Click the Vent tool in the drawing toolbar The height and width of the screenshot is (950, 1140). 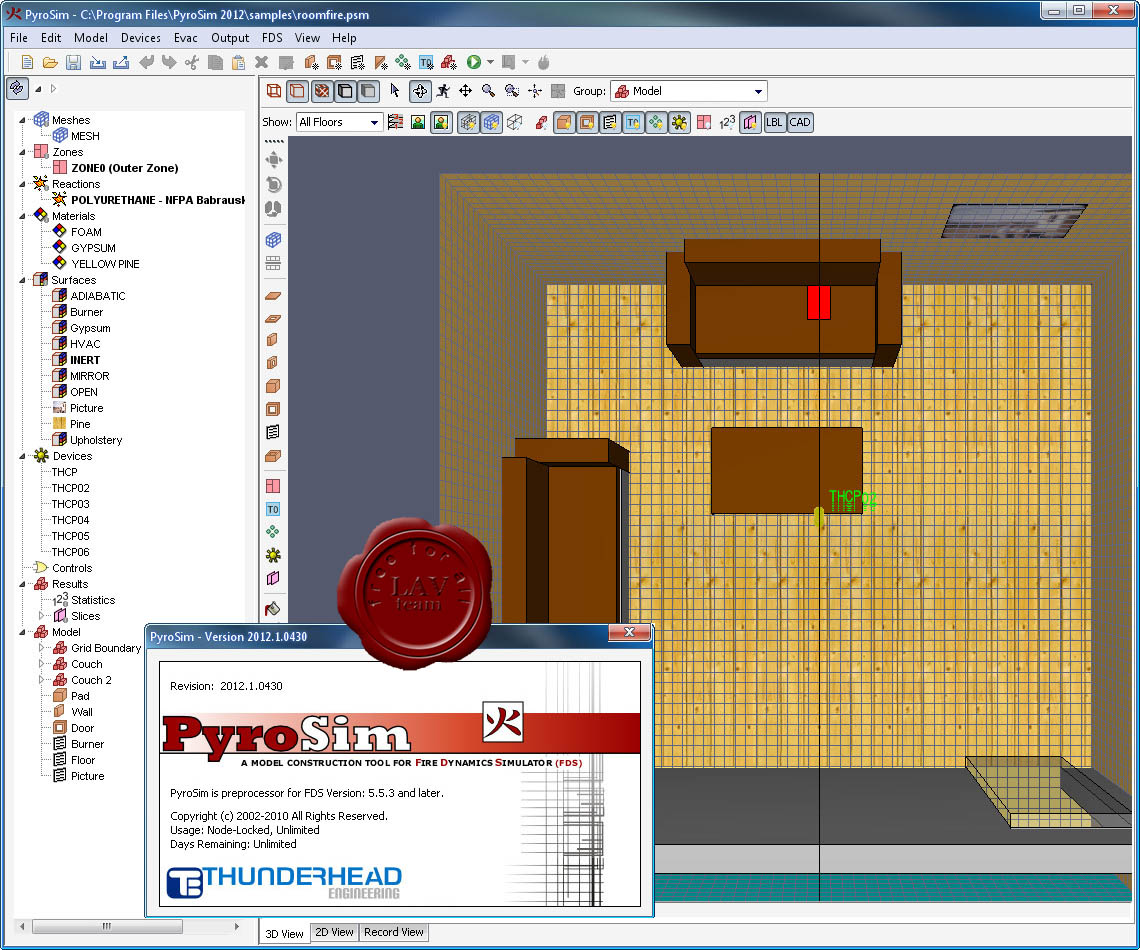(273, 432)
